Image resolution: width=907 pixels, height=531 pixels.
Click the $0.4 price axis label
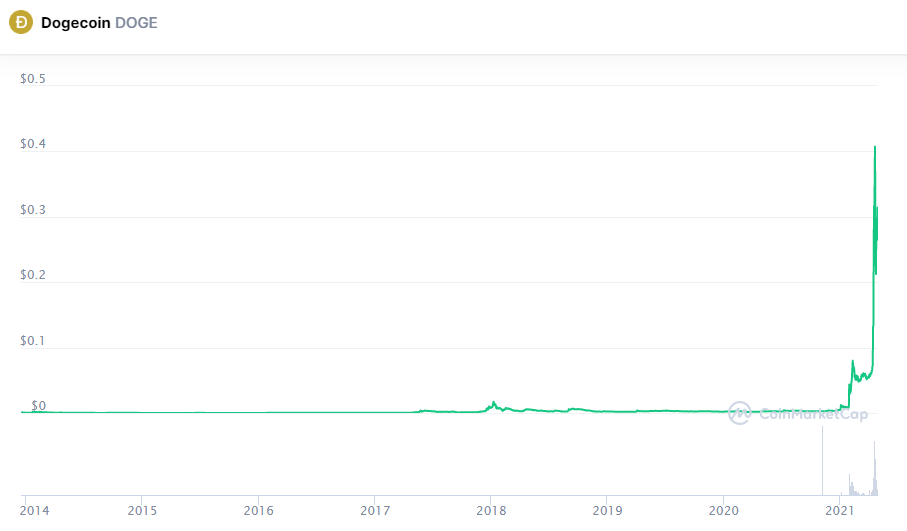click(33, 145)
